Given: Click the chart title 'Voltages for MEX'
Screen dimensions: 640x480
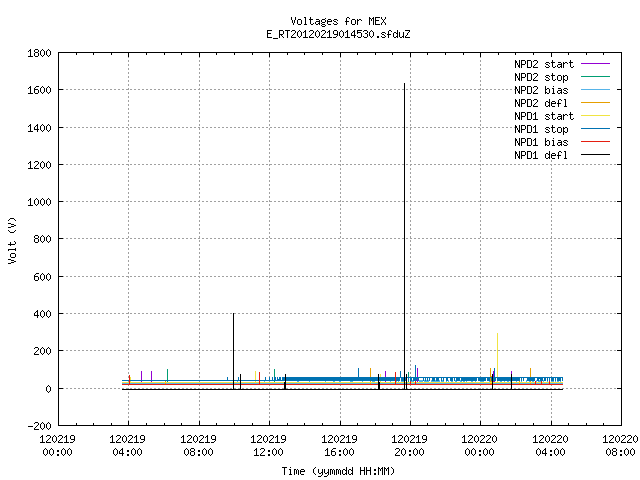Looking at the screenshot, I should coord(338,21).
